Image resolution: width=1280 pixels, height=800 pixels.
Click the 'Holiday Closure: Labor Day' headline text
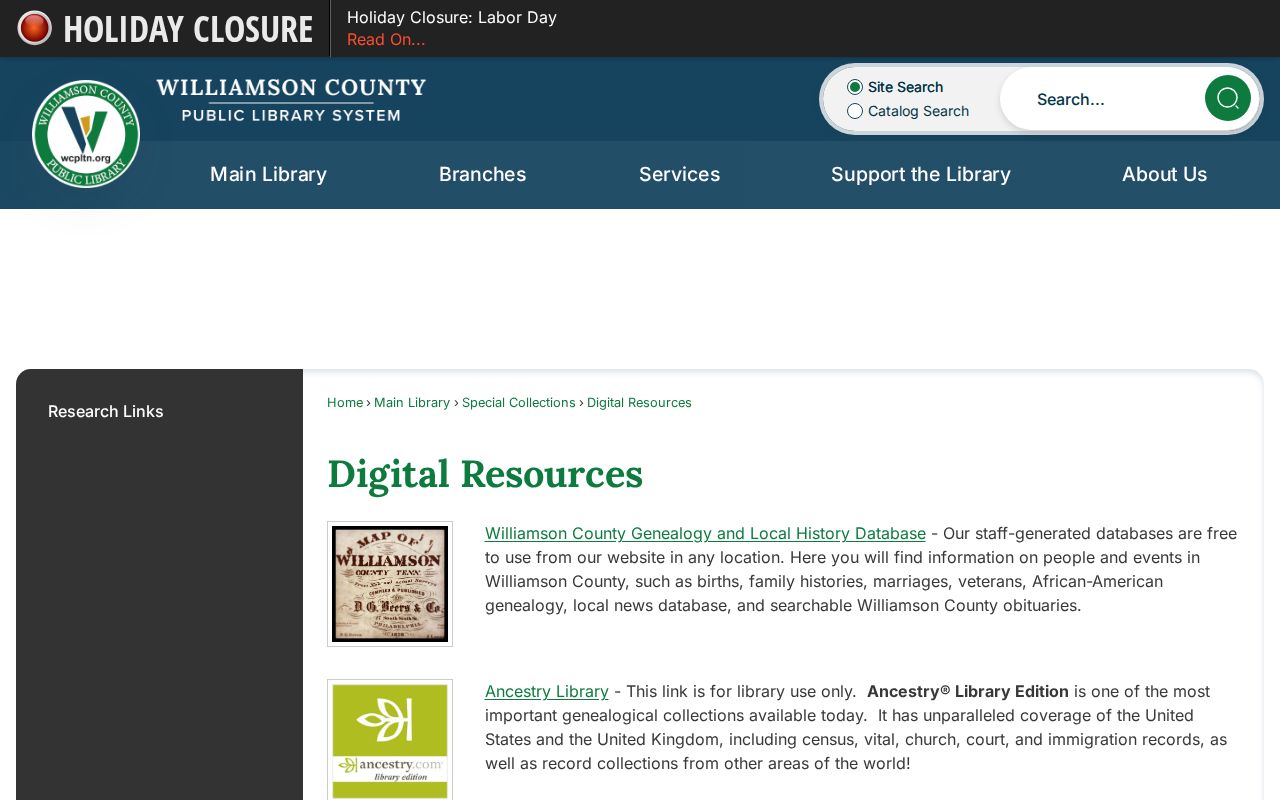pyautogui.click(x=452, y=17)
